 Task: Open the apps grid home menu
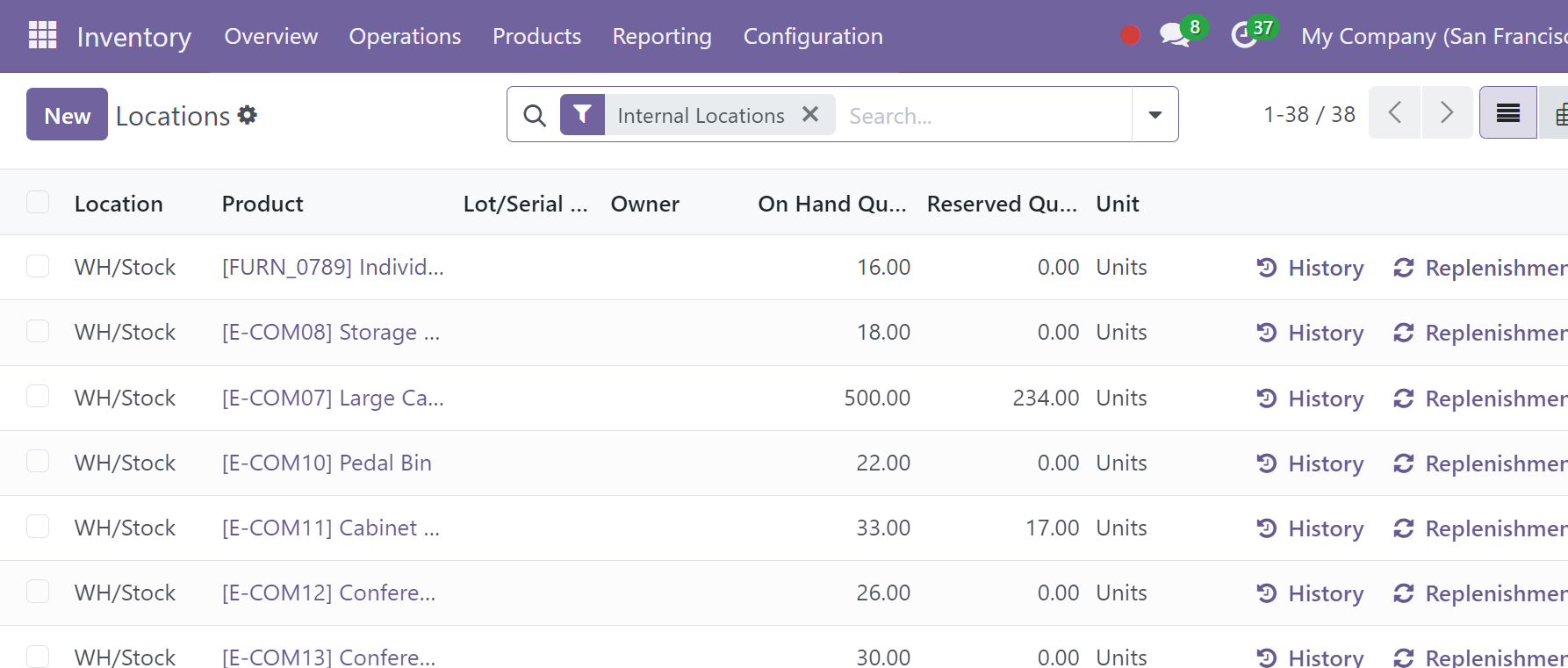42,35
